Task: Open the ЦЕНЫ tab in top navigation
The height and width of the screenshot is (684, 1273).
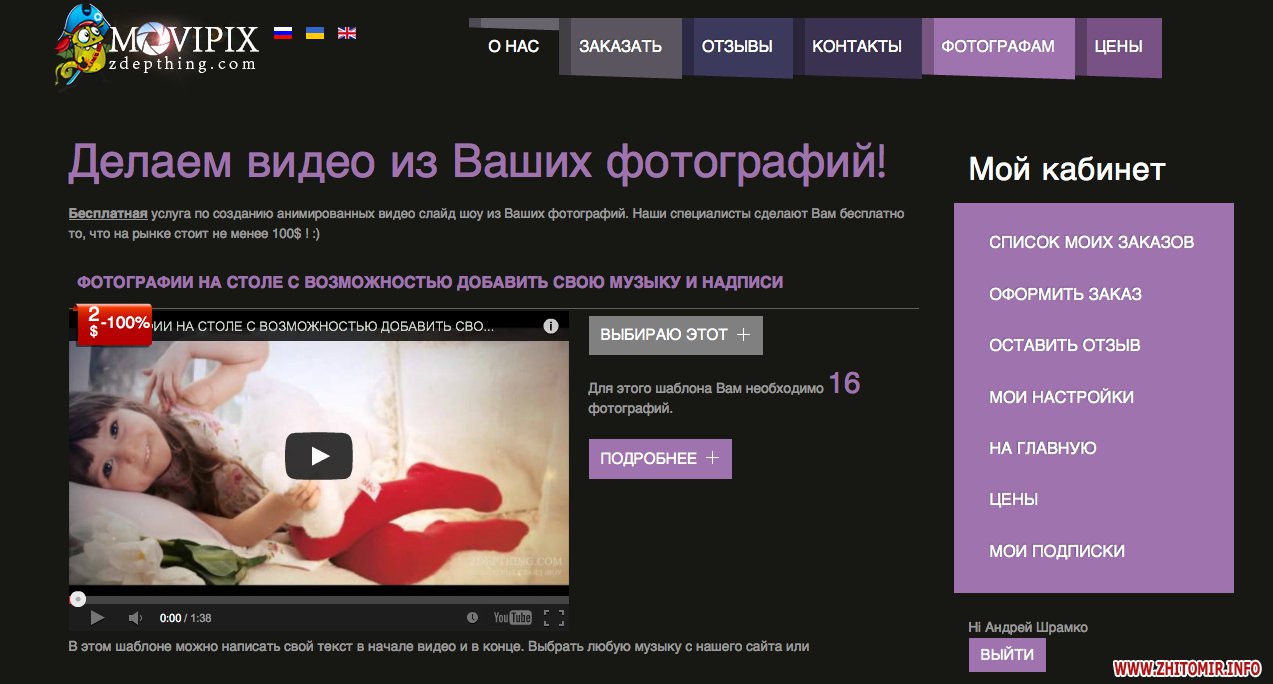Action: point(1118,46)
